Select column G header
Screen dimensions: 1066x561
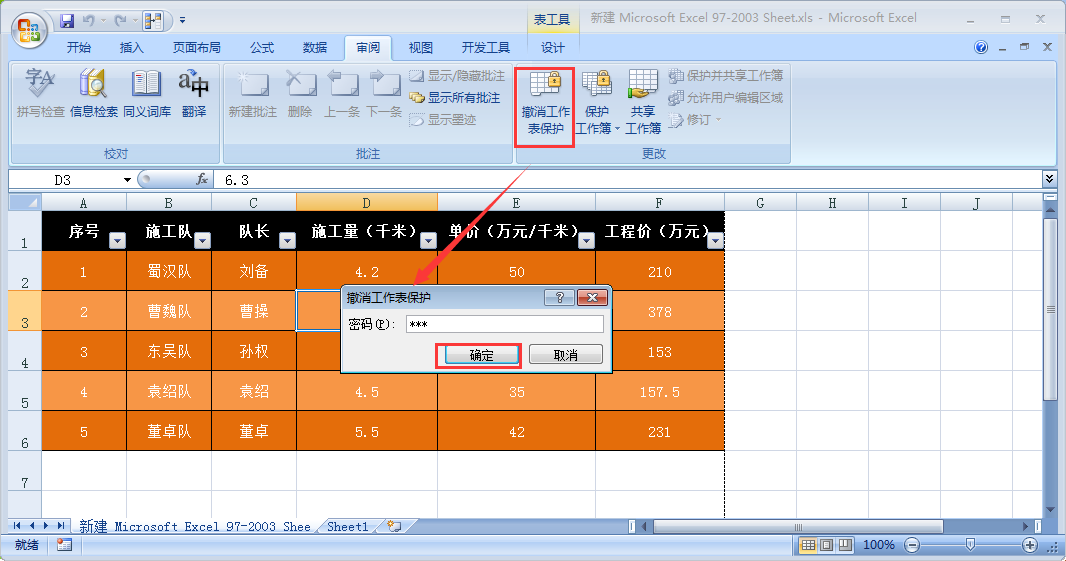(x=760, y=202)
